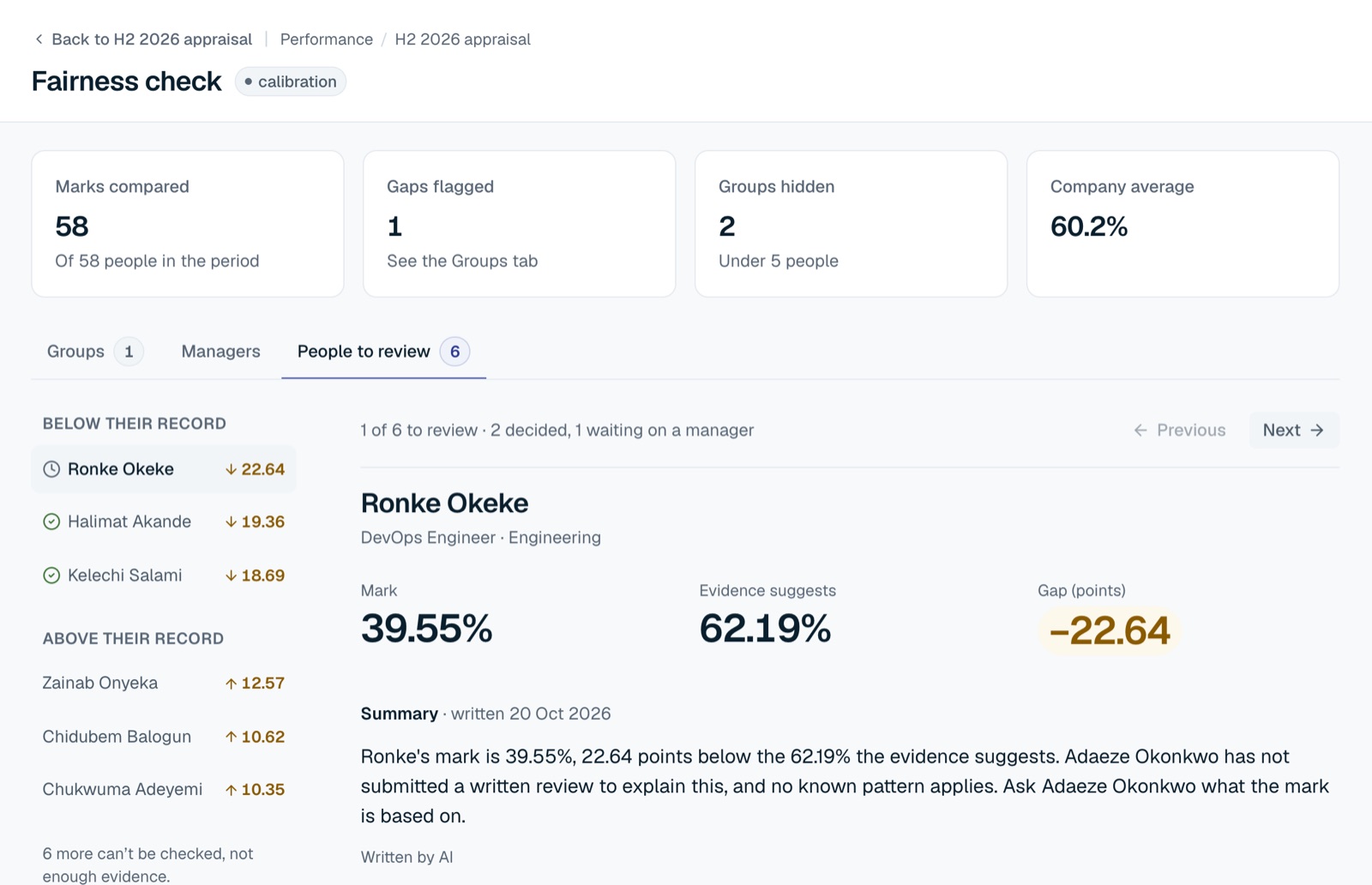Image resolution: width=1372 pixels, height=885 pixels.
Task: Click the check-circle icon beside Halimat Akande
Action: click(x=51, y=521)
